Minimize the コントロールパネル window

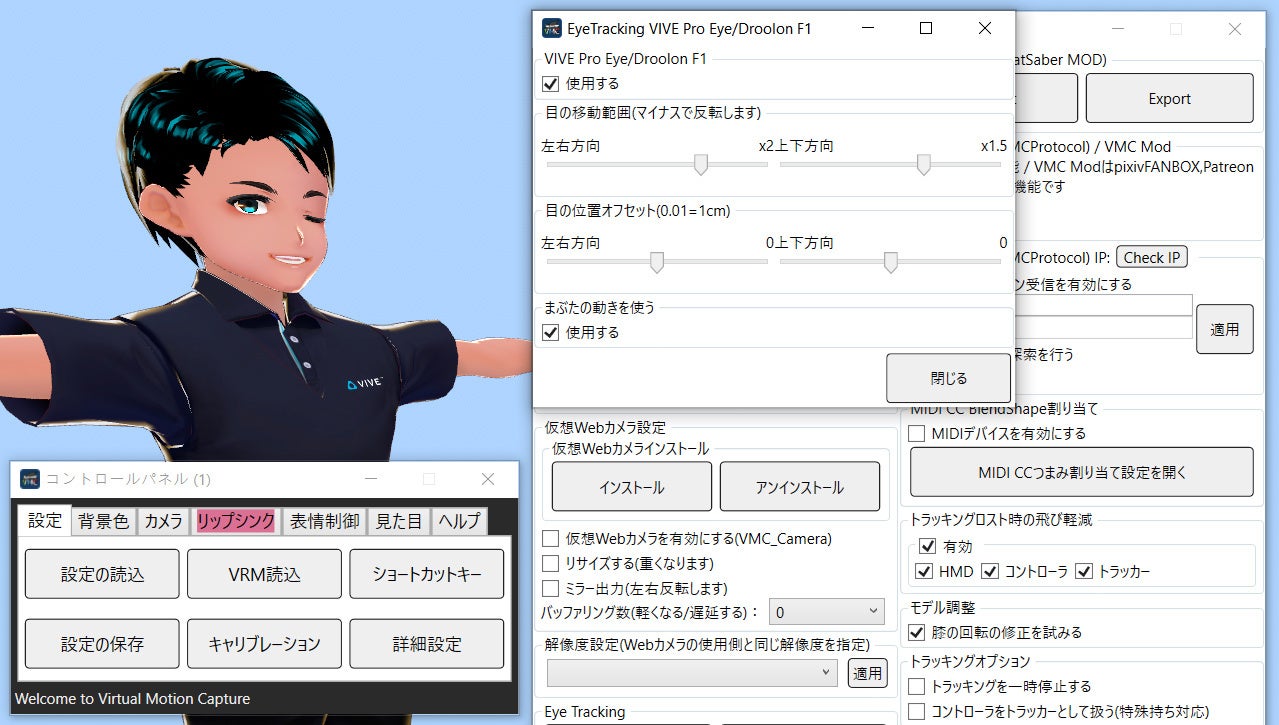[x=370, y=479]
